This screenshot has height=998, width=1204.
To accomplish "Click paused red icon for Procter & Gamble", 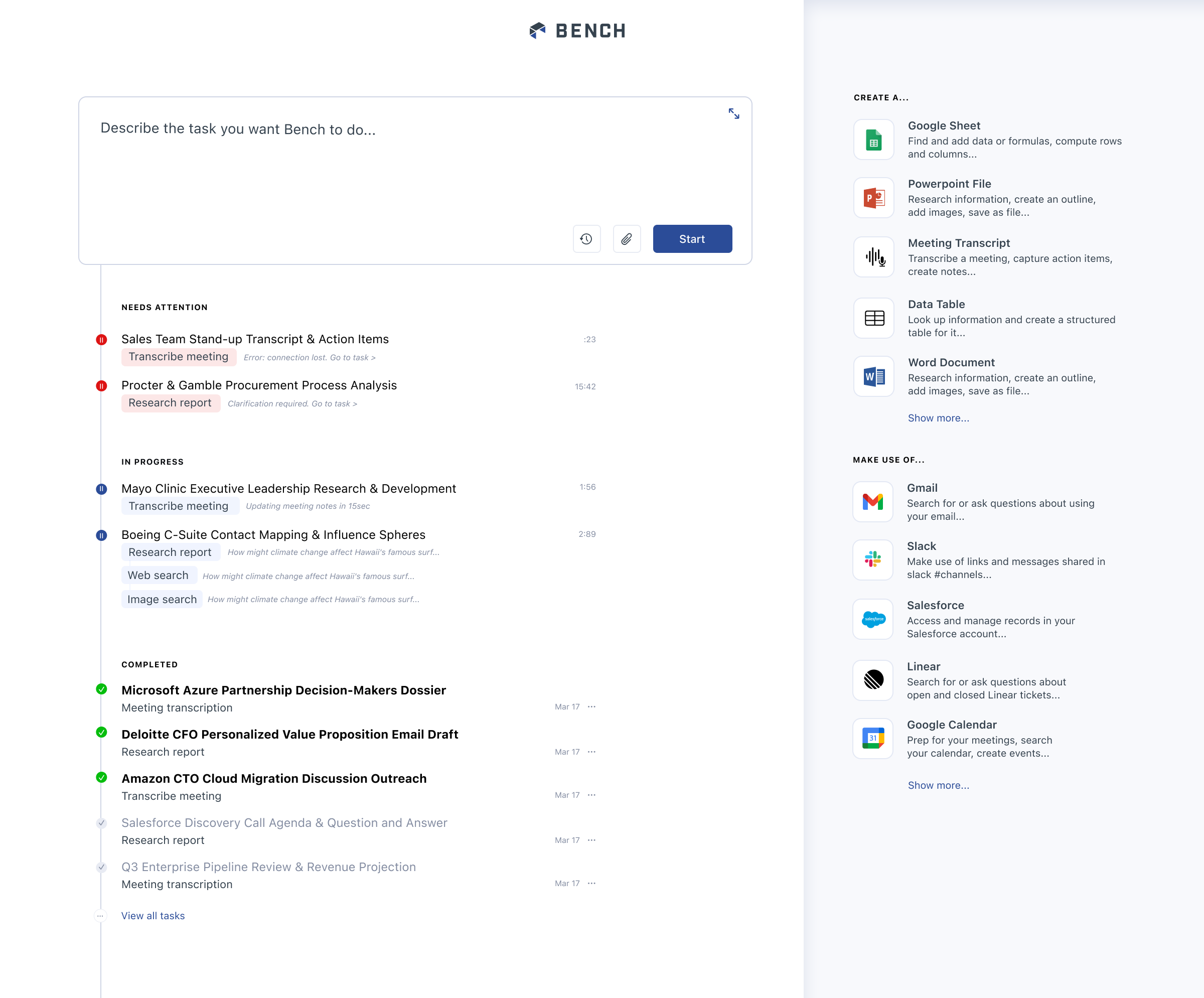I will tap(101, 386).
